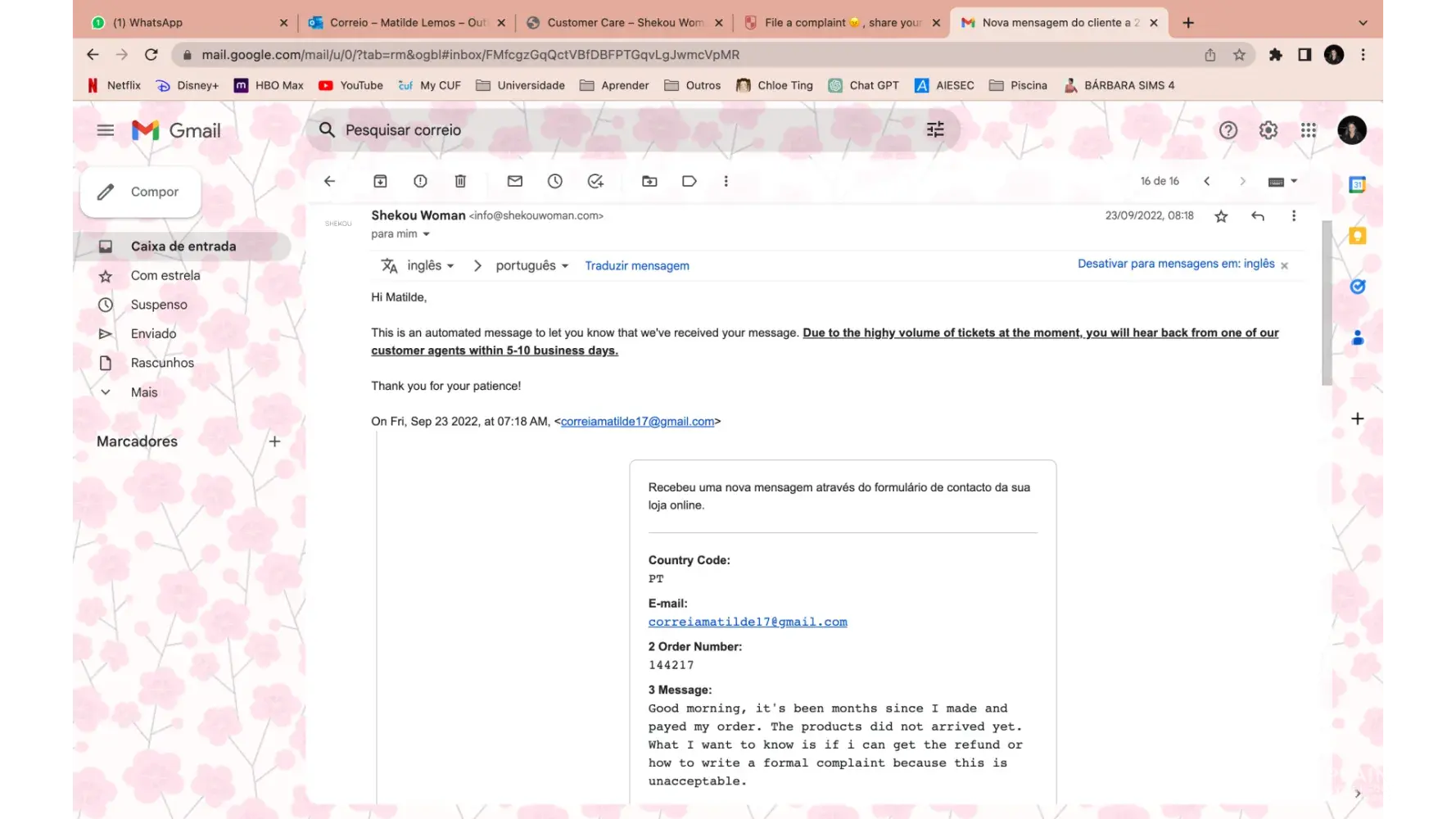Delete the email with trash icon
The width and height of the screenshot is (1456, 819).
(460, 181)
